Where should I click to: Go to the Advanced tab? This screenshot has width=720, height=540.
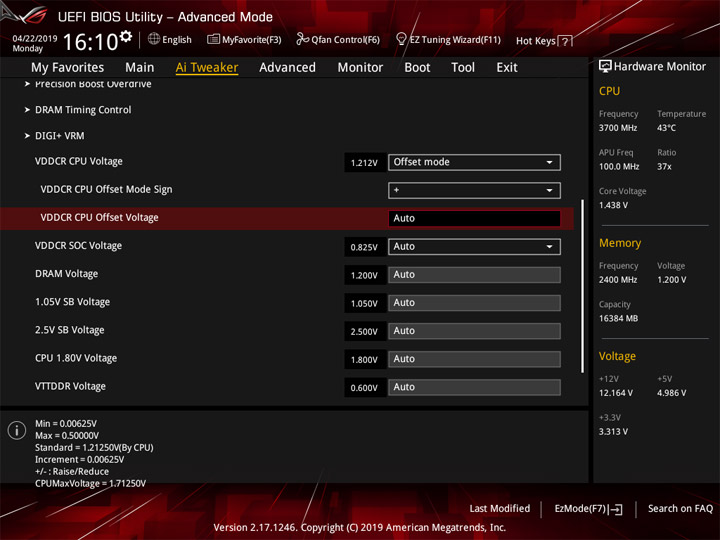287,68
